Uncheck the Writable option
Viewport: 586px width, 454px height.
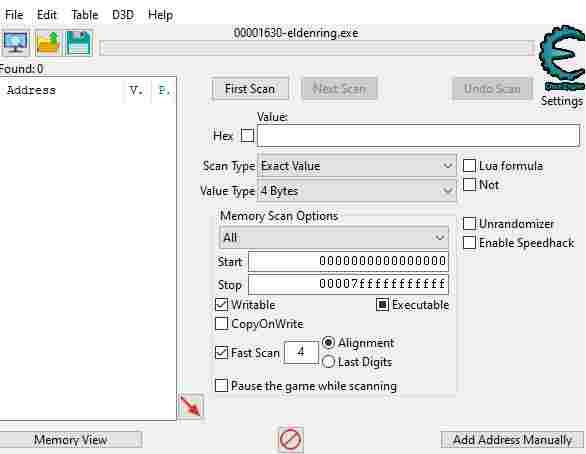point(221,305)
